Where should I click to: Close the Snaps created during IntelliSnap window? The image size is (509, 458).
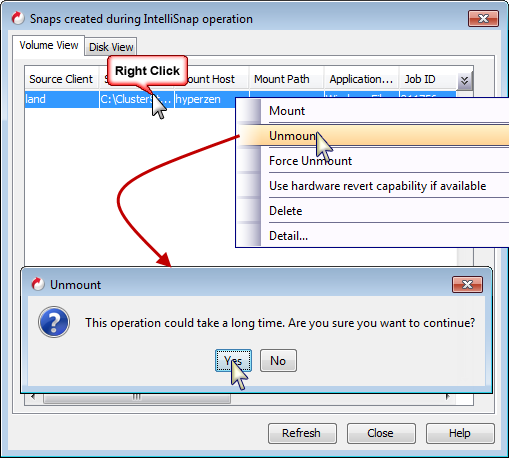(x=483, y=18)
